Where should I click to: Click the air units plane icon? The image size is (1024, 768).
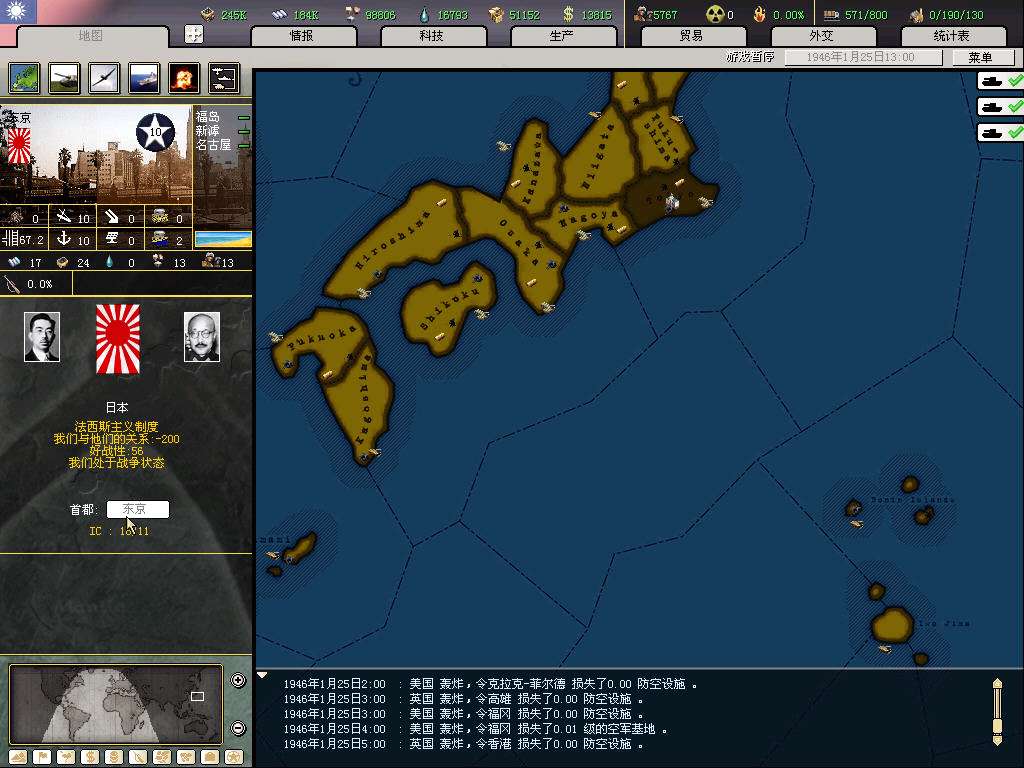pyautogui.click(x=103, y=78)
